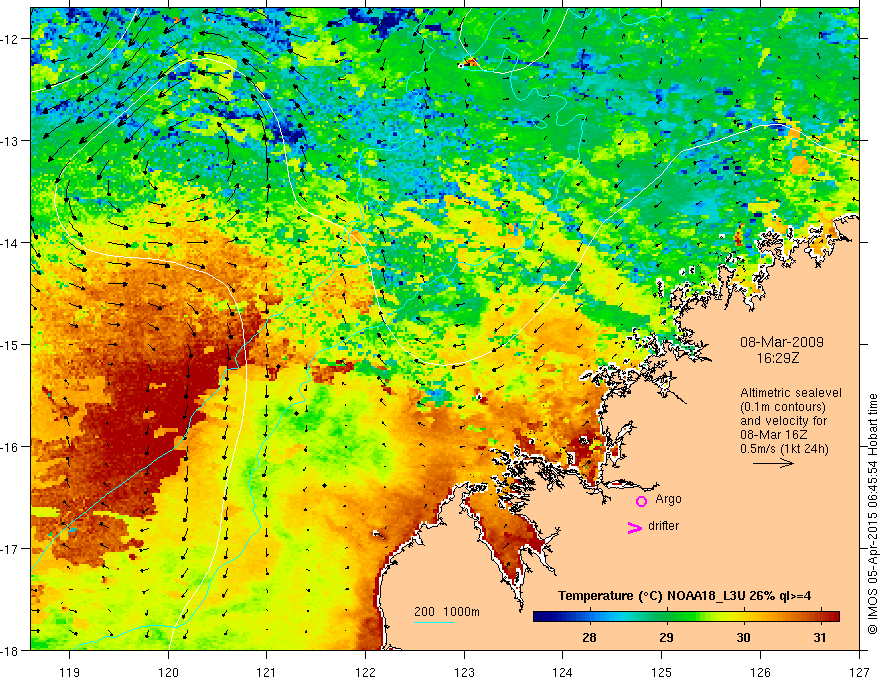Click the '0.5m/s (1kt 24h)' scale text
Screen dimensions: 880x680
tap(784, 449)
